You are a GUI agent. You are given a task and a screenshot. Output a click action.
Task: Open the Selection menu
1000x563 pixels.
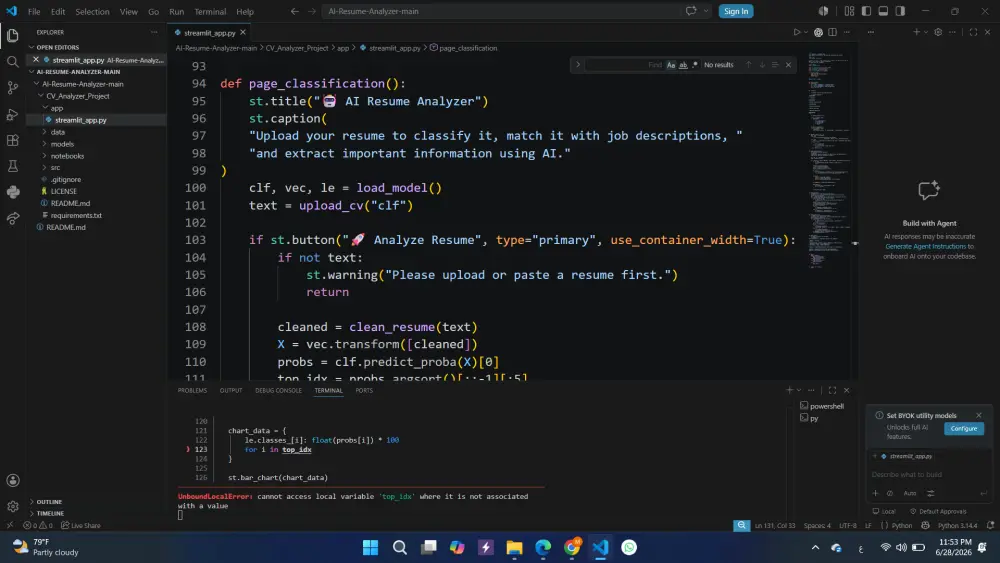click(x=92, y=11)
